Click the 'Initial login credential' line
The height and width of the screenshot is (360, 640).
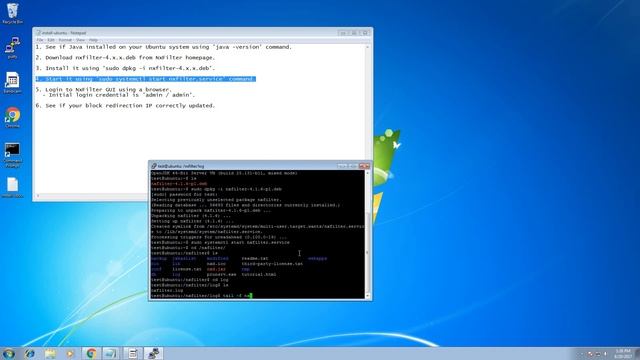(118, 95)
